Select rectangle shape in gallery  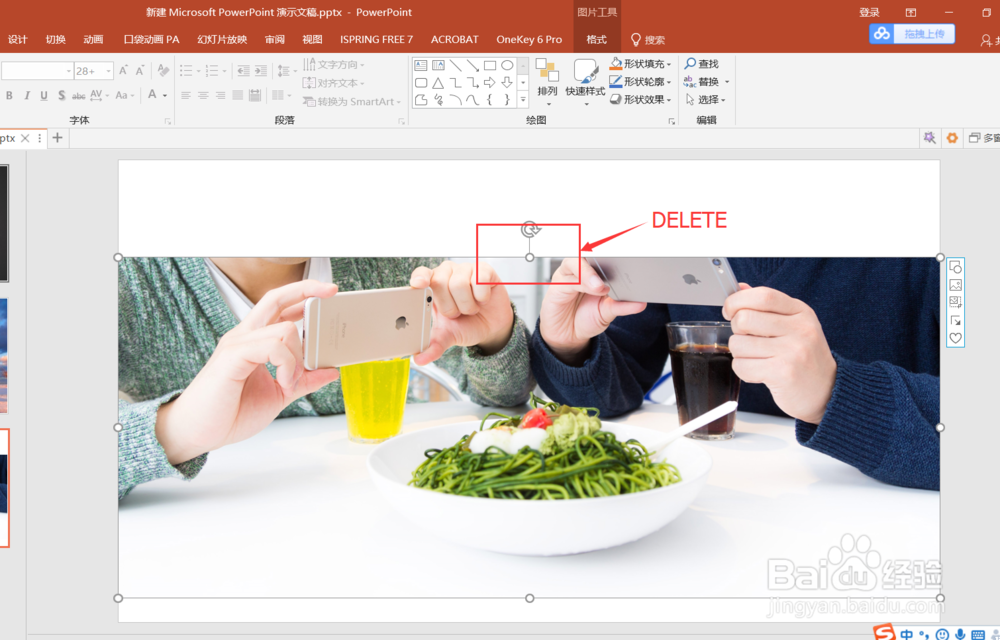(490, 65)
